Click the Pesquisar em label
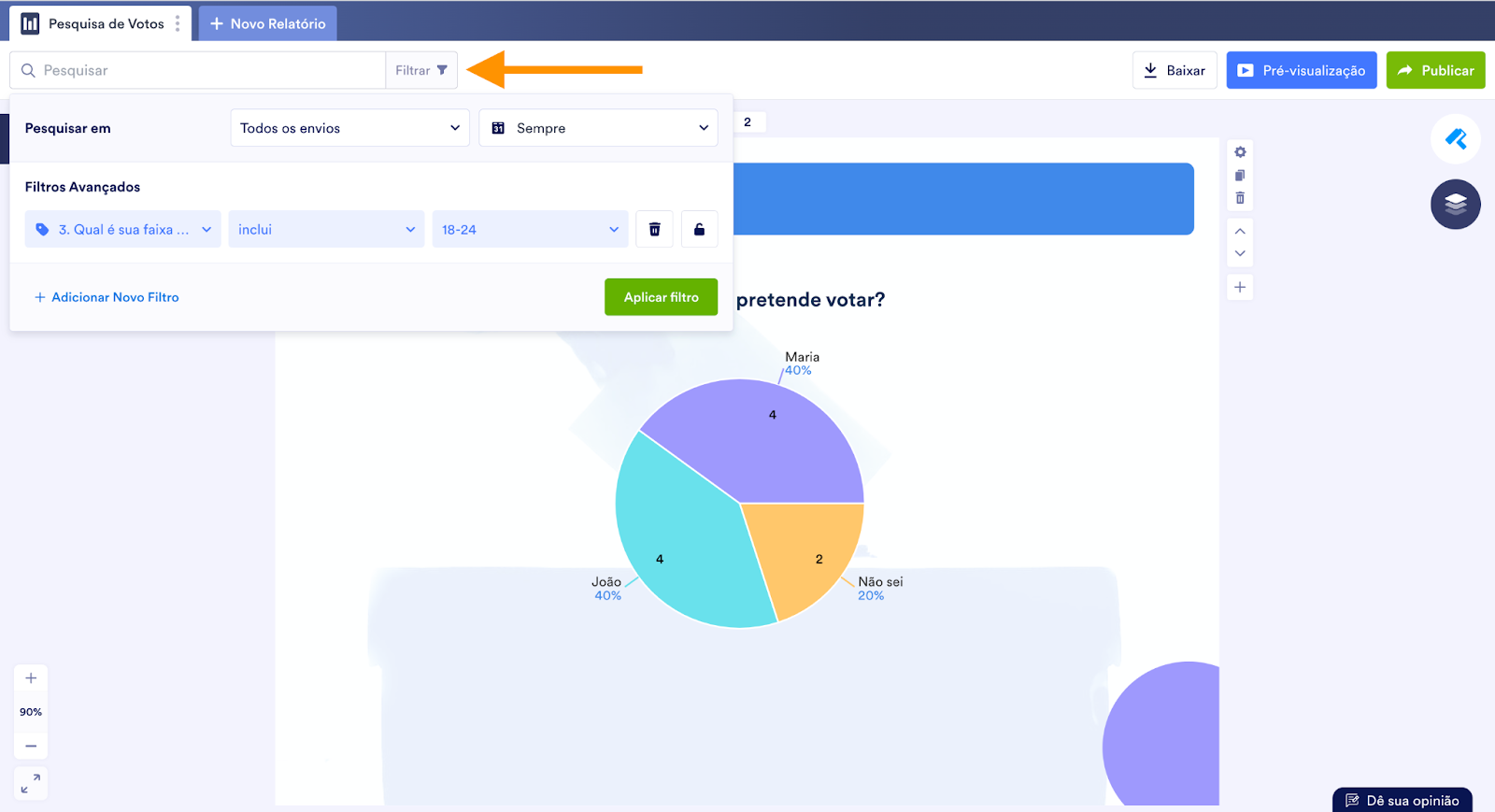1495x812 pixels. click(x=67, y=128)
